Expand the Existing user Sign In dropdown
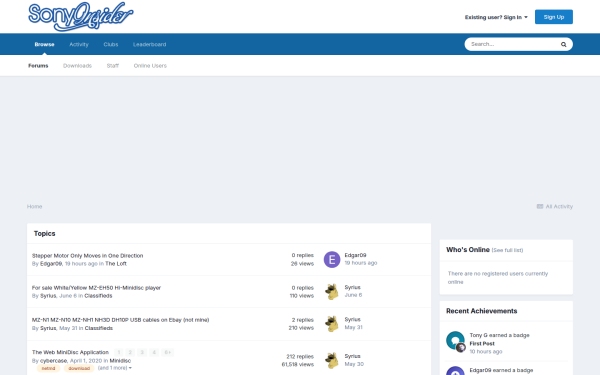The height and width of the screenshot is (375, 600). pyautogui.click(x=496, y=17)
